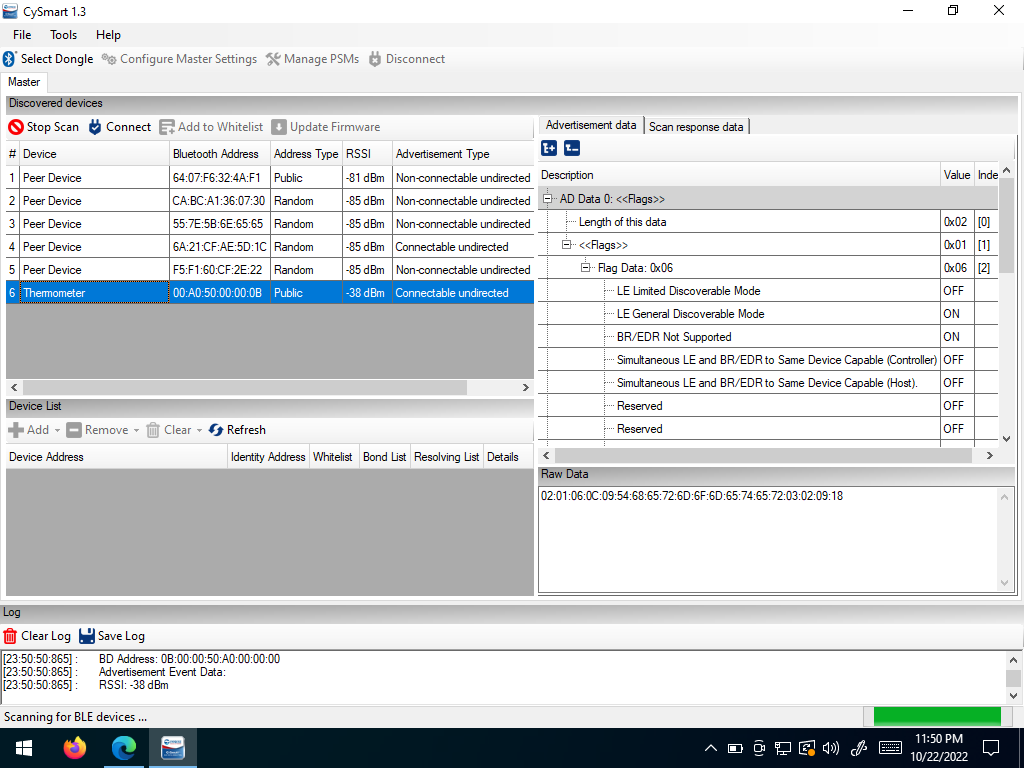
Task: Select device F5:F1:60:CF:2E:22
Action: (270, 270)
